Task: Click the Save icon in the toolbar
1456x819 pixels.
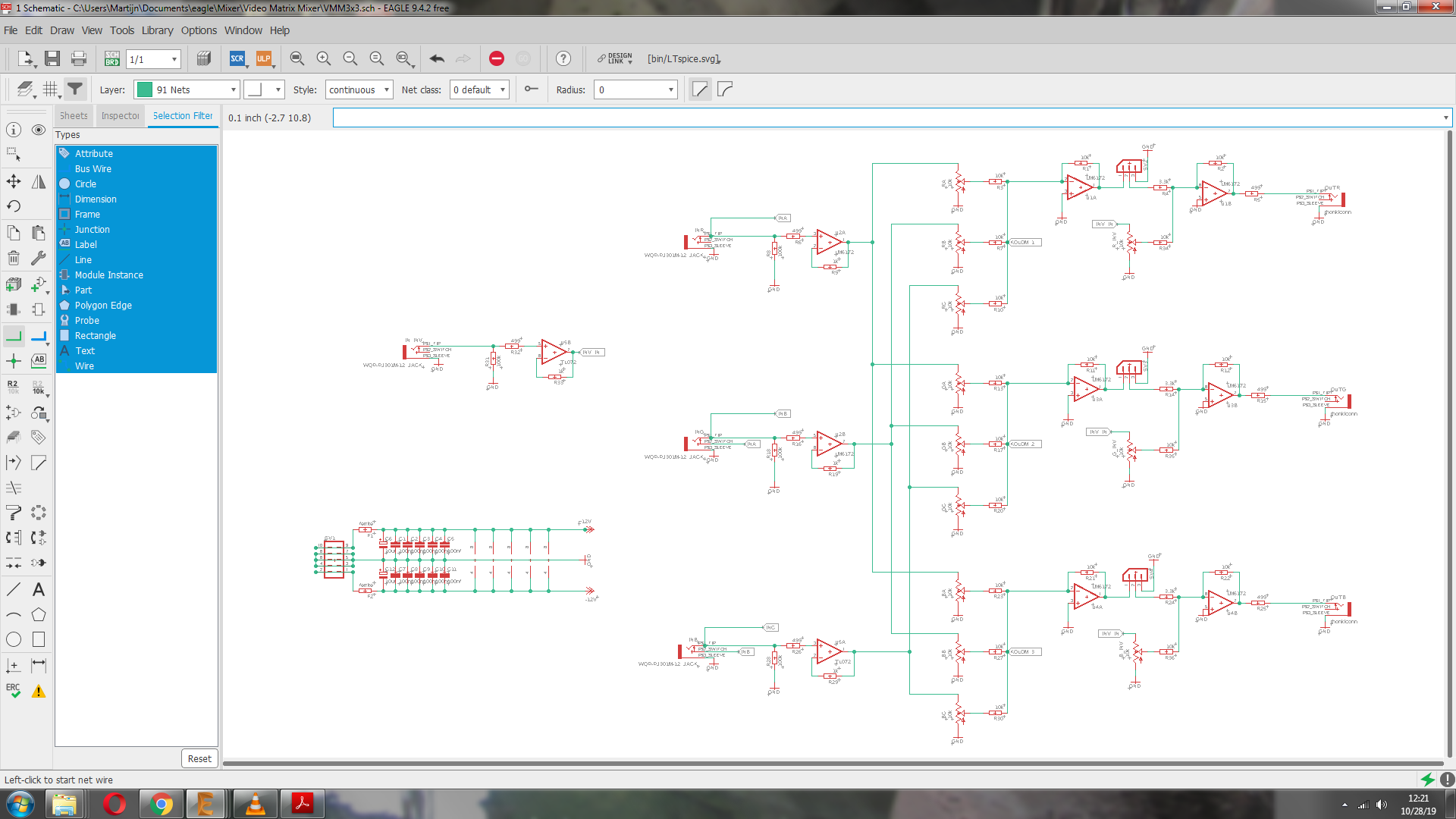Action: tap(52, 59)
